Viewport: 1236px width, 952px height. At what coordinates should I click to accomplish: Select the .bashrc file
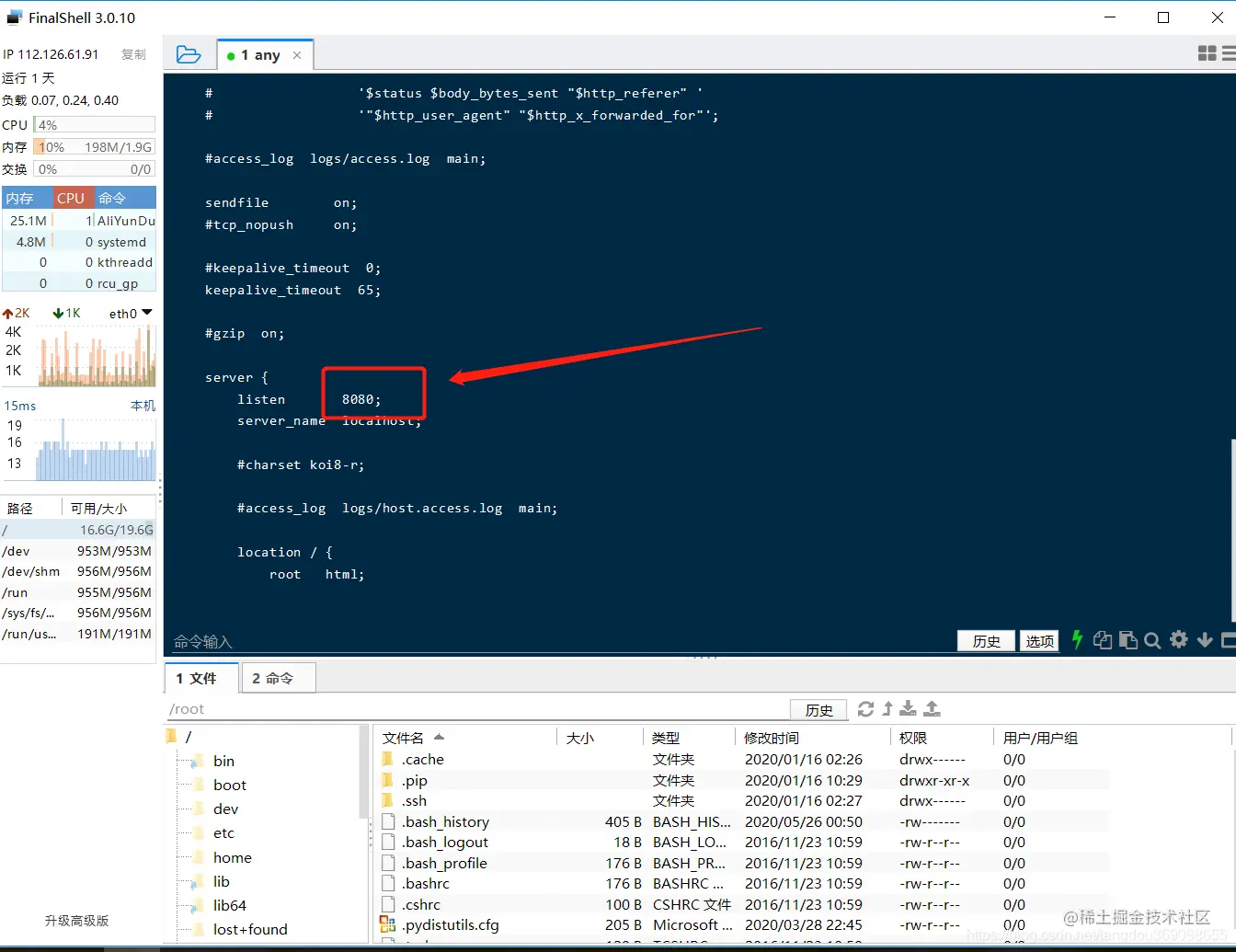743,883
